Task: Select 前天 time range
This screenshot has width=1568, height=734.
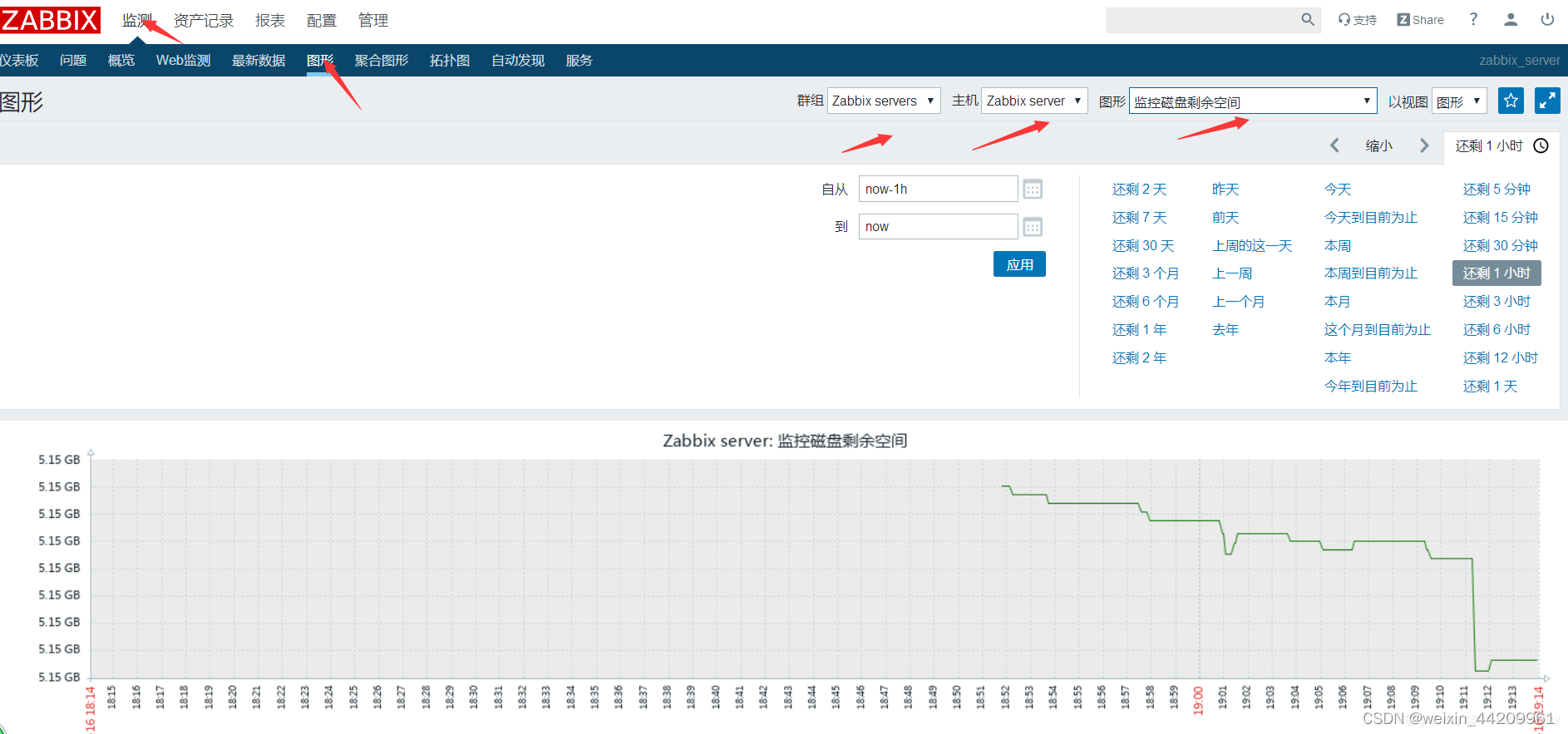Action: click(1225, 218)
